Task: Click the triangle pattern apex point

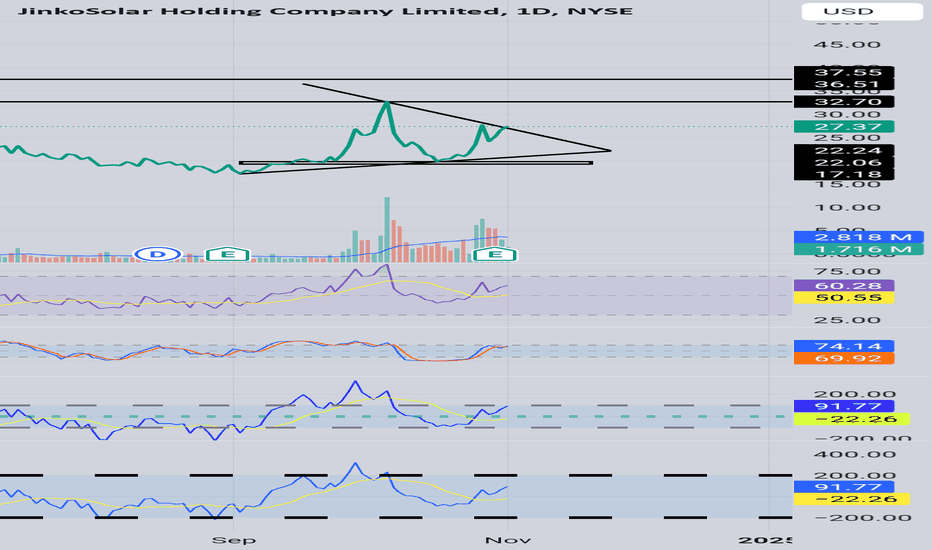Action: (610, 150)
